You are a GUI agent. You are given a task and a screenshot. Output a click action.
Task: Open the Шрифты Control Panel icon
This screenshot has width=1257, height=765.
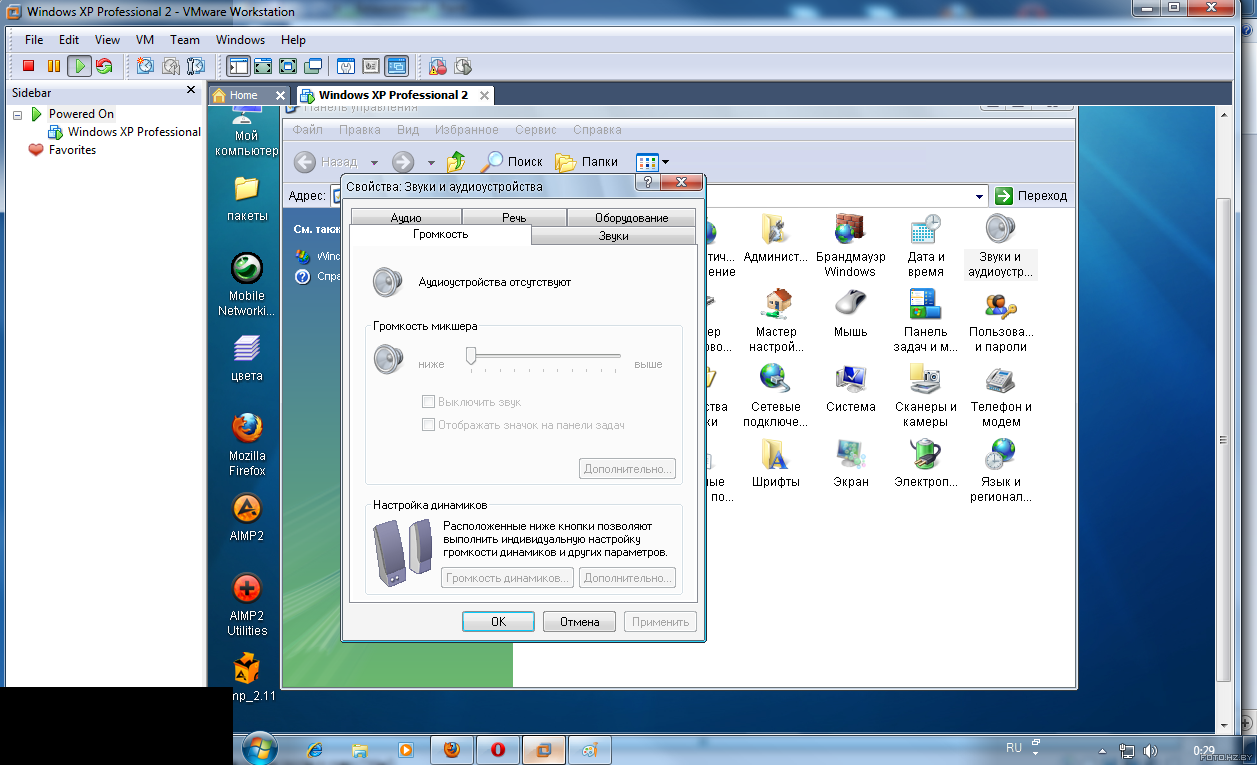[776, 463]
